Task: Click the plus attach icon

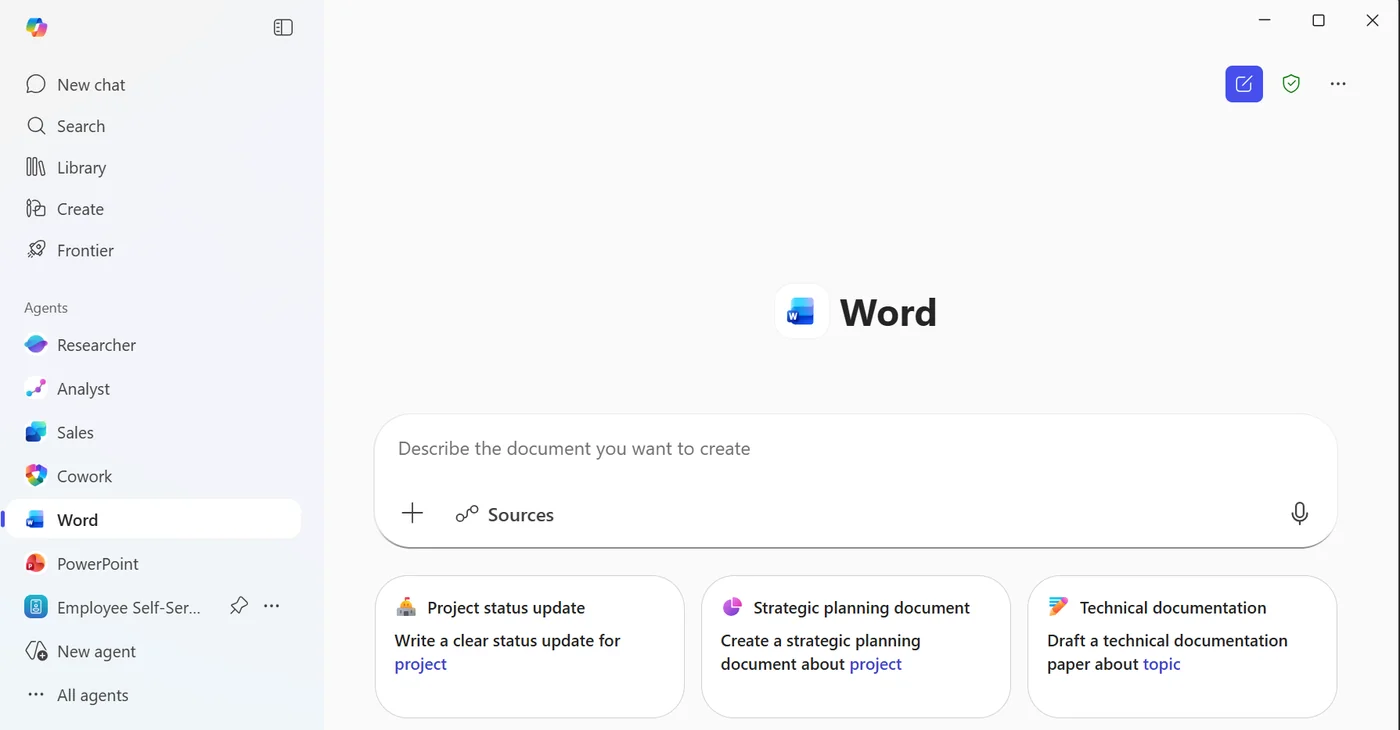Action: (x=412, y=514)
